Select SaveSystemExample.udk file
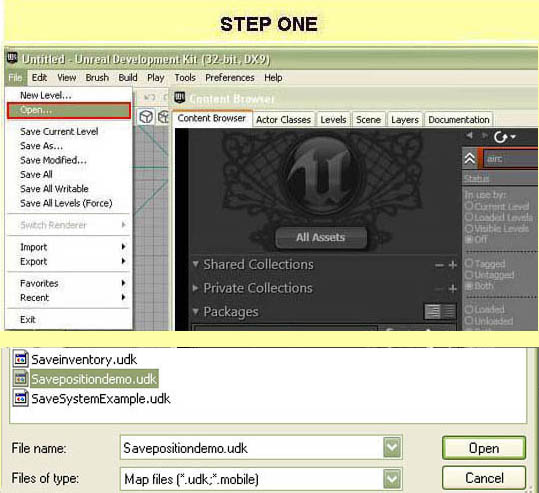This screenshot has height=493, width=539. 91,399
